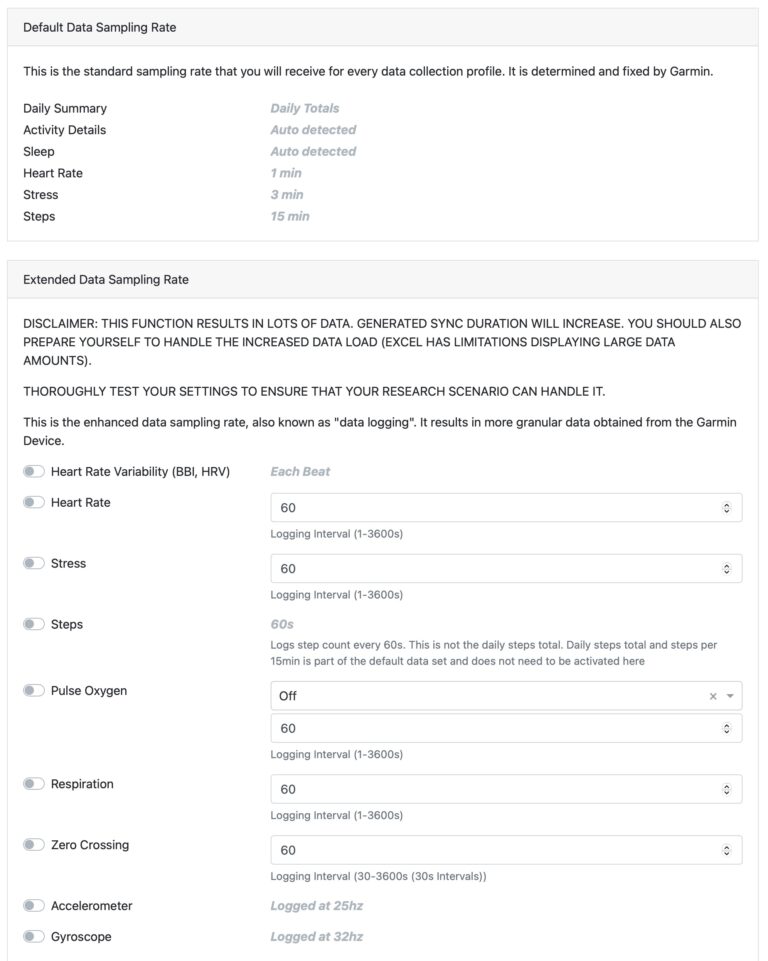Enable the Steps logging toggle

pos(34,624)
